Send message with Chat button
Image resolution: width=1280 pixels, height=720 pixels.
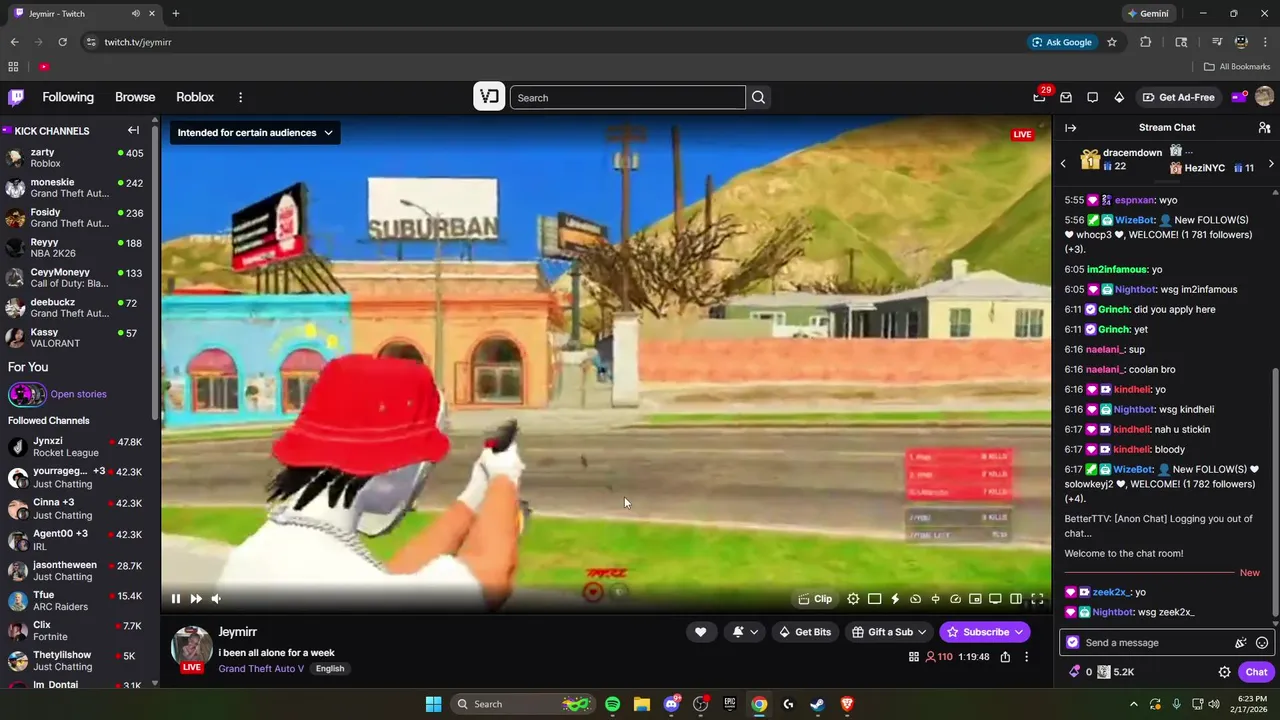coord(1257,672)
